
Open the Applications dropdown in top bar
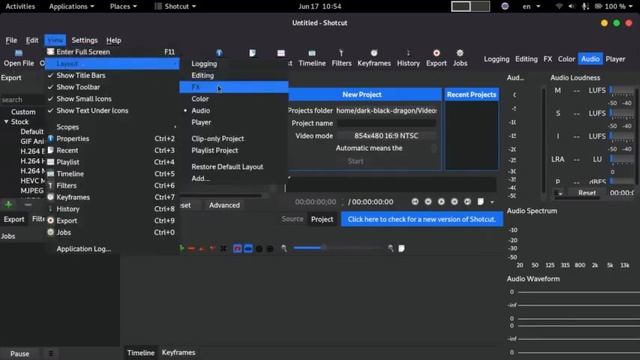coord(71,6)
